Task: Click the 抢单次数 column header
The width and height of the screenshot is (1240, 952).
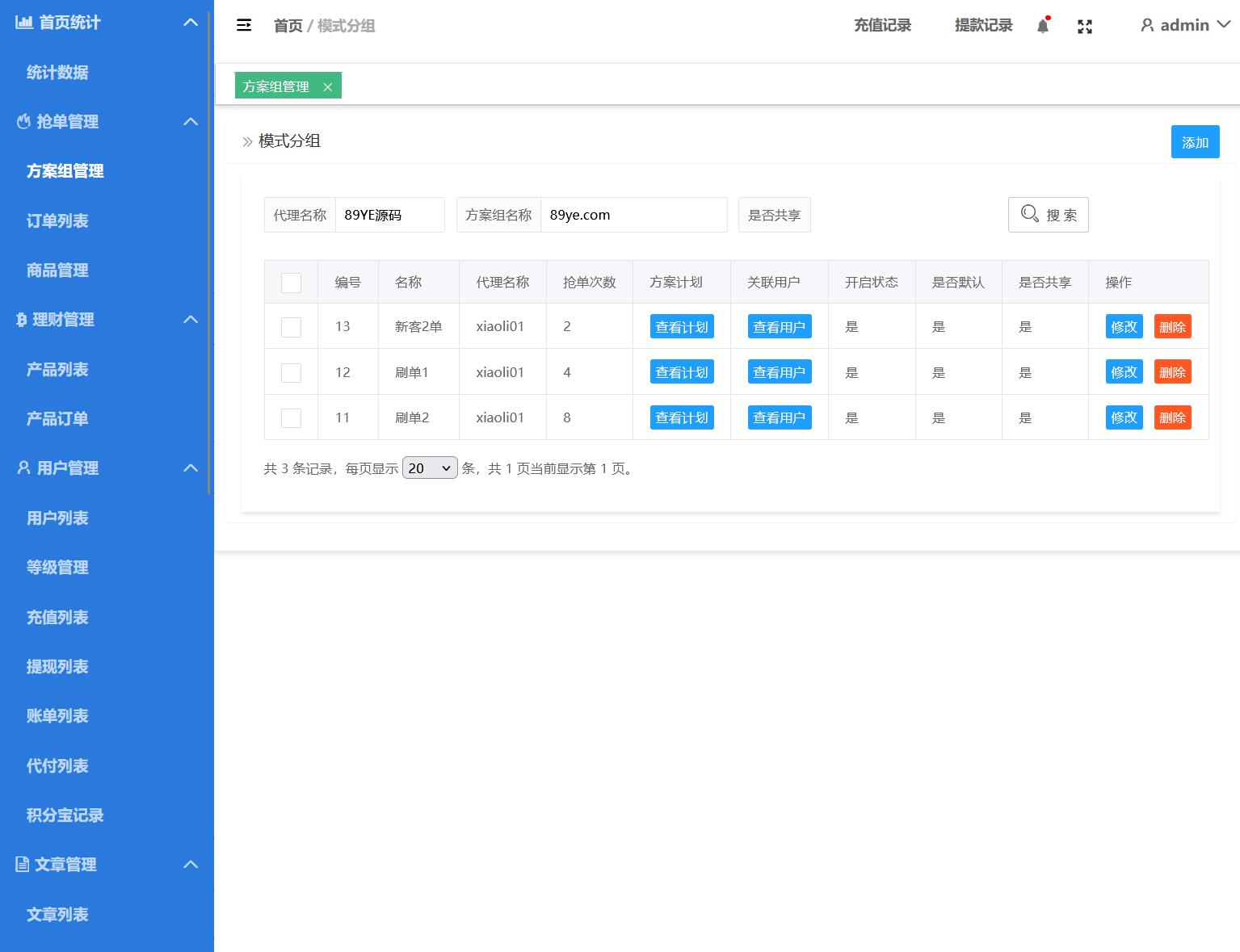Action: click(590, 283)
